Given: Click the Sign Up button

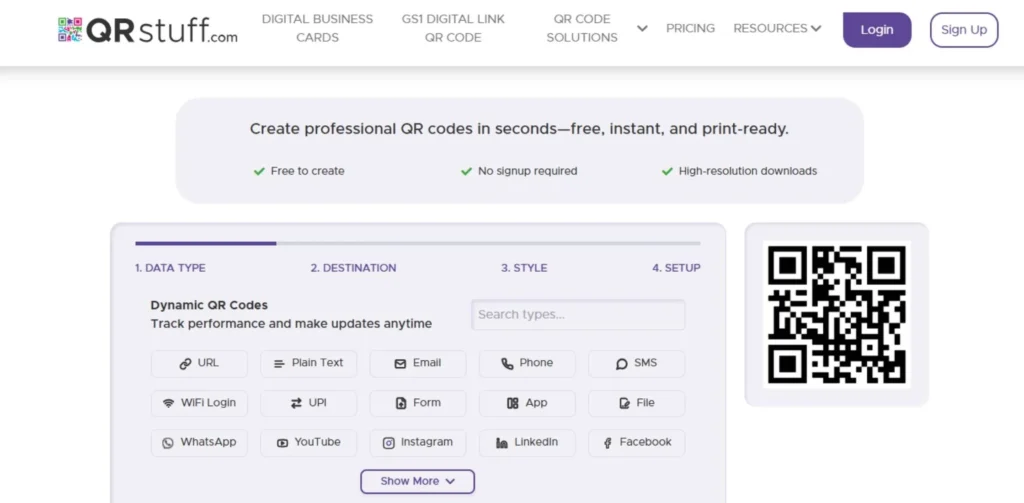Looking at the screenshot, I should click(x=964, y=30).
